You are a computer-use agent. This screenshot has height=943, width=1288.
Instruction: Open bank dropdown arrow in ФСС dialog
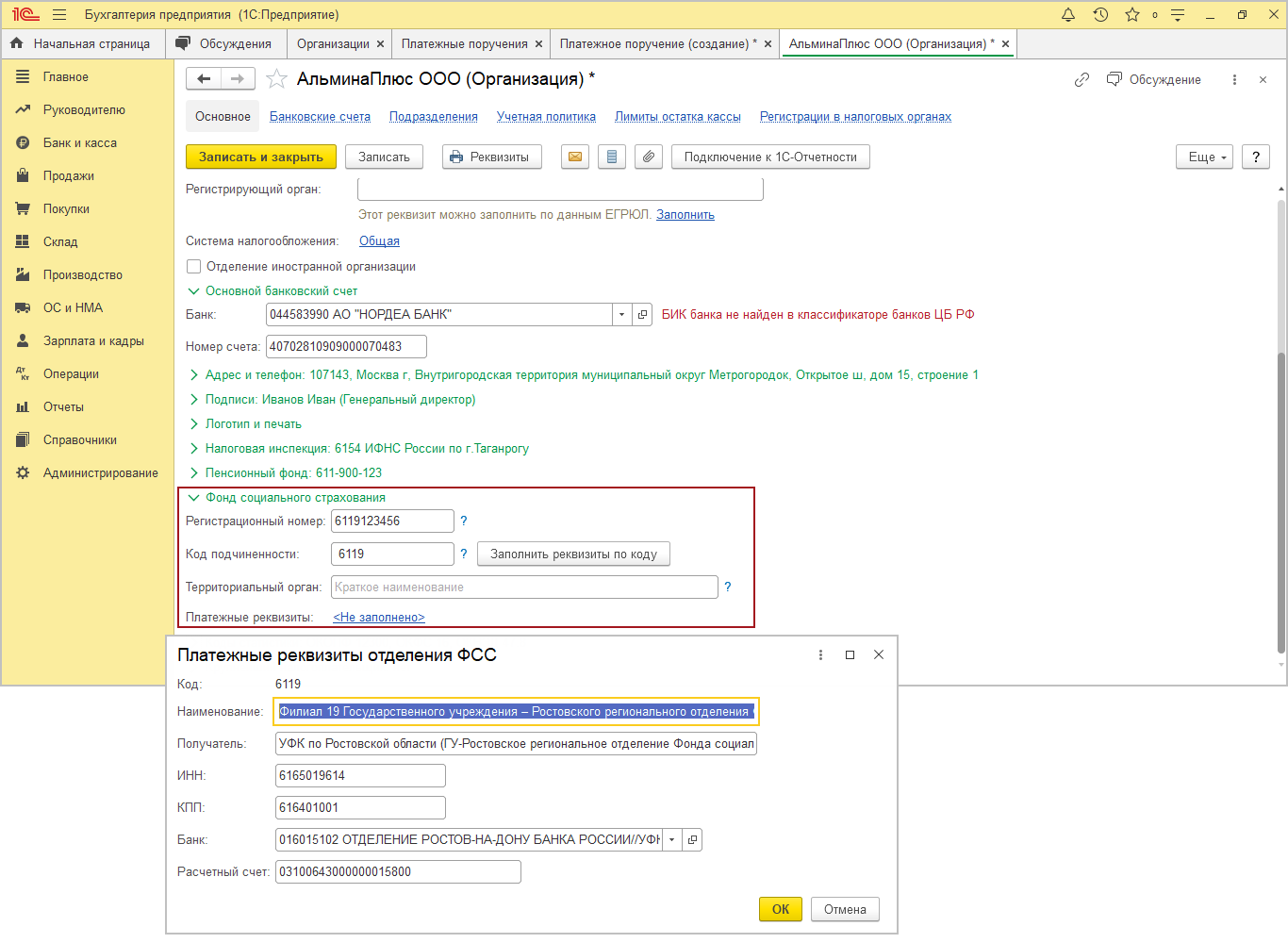click(672, 839)
